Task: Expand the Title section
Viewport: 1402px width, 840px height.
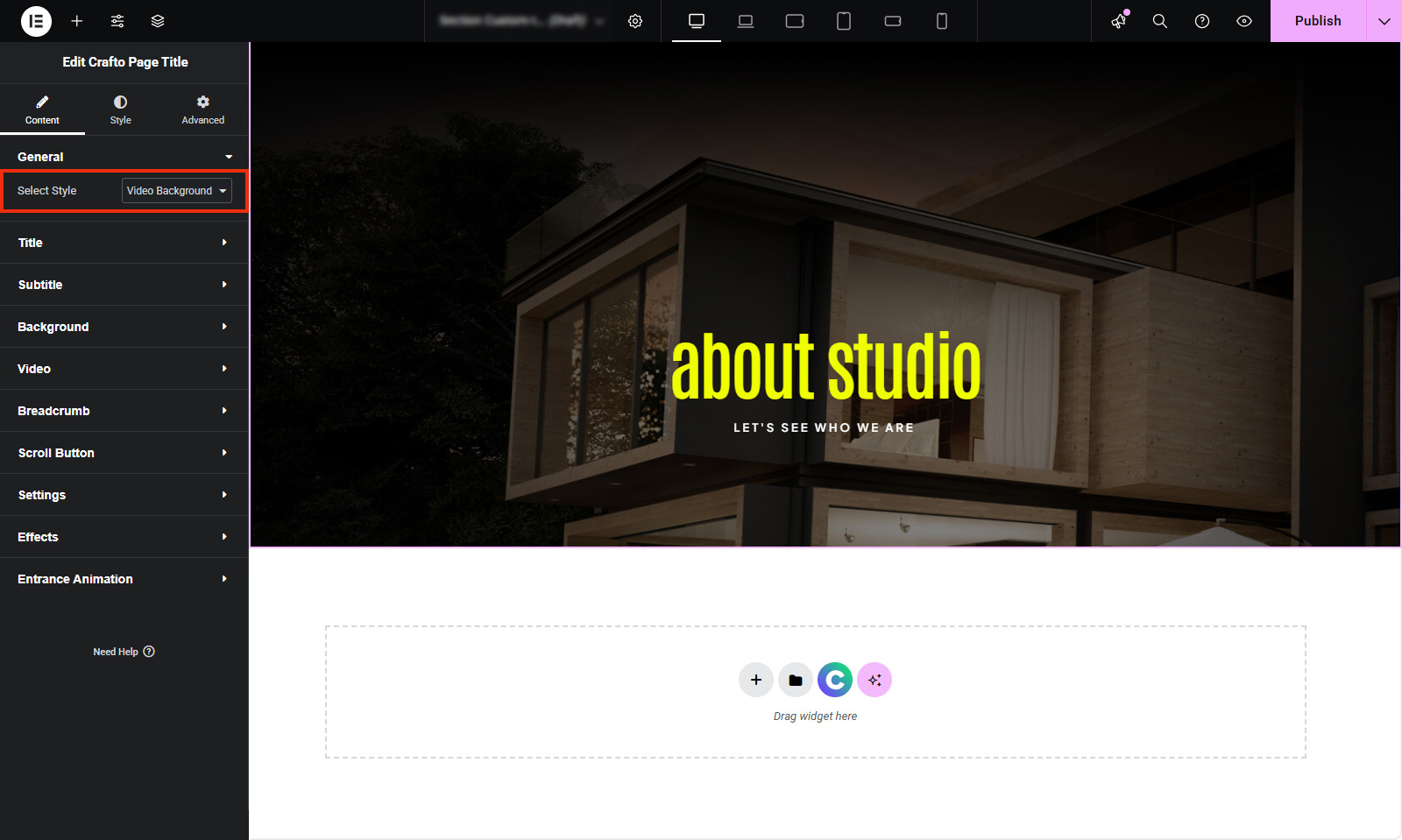Action: point(124,243)
